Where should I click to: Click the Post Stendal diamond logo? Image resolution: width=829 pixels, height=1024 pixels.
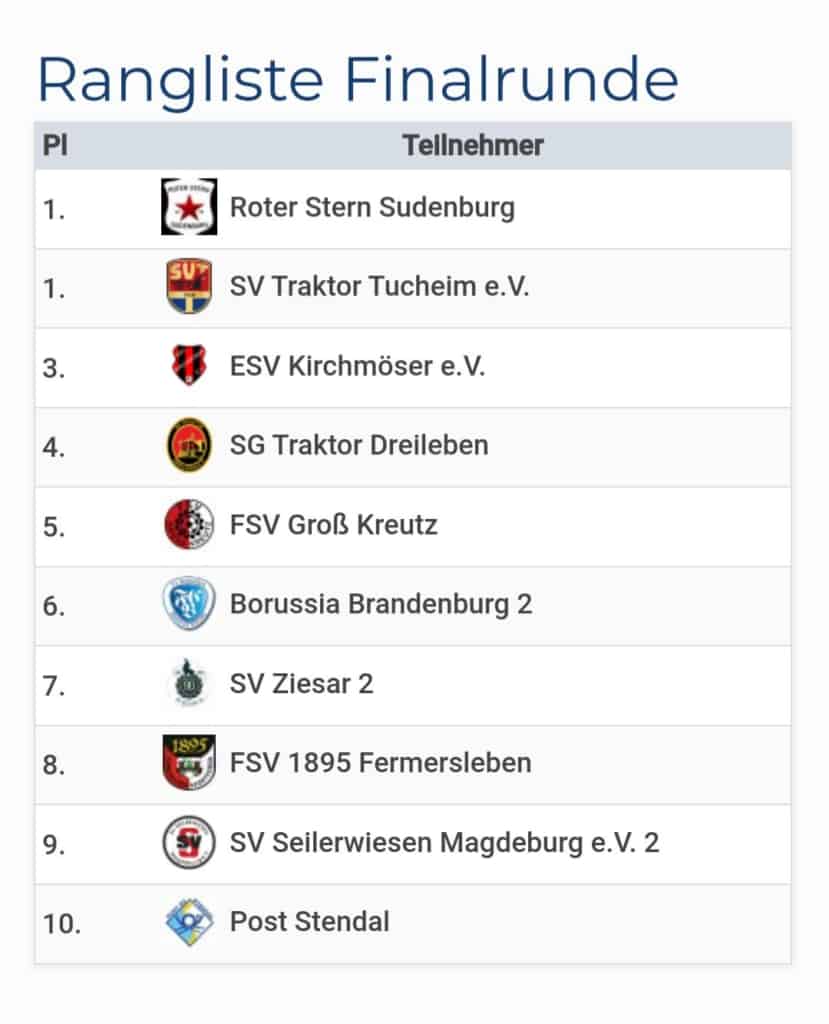click(189, 921)
